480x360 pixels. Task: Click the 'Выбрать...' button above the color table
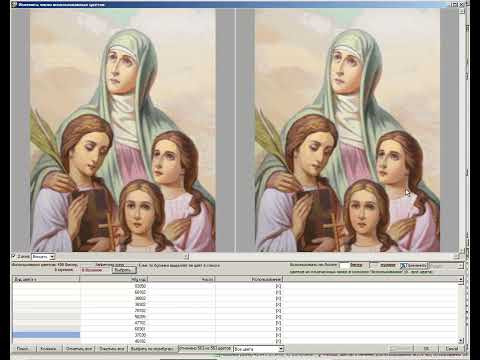tap(124, 270)
